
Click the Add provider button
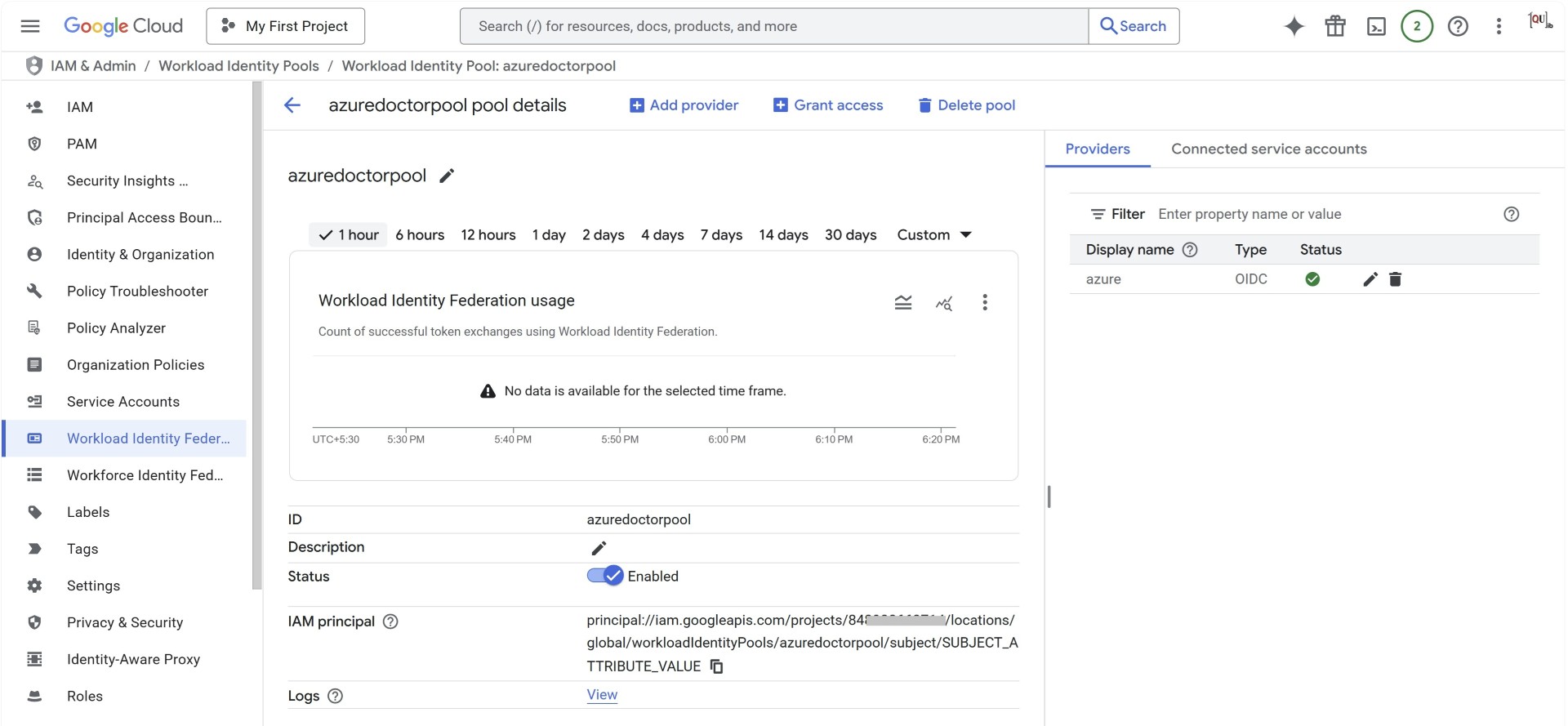click(684, 105)
